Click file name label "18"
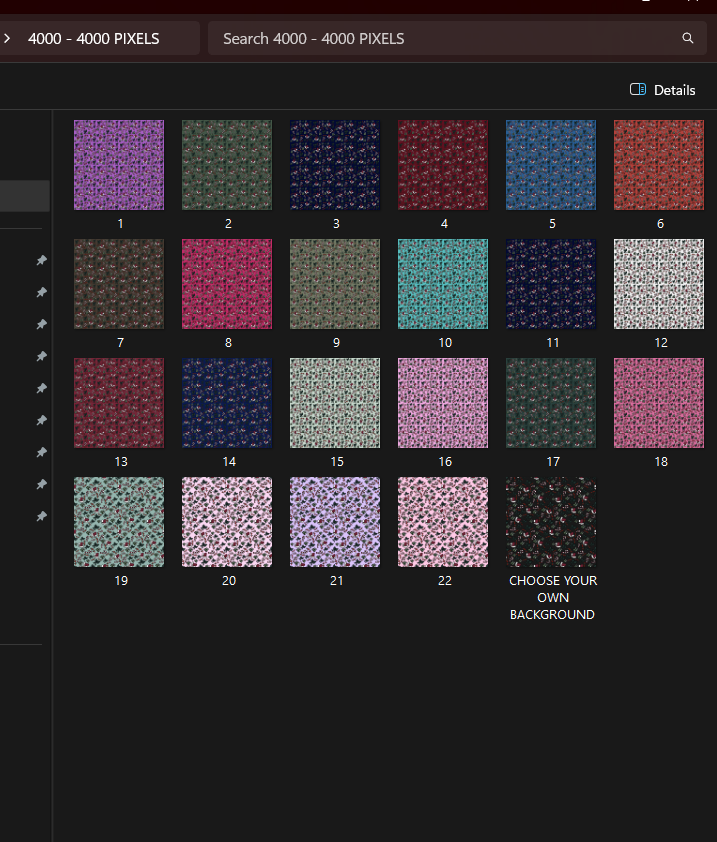Screen dimensions: 717x842 click(661, 462)
